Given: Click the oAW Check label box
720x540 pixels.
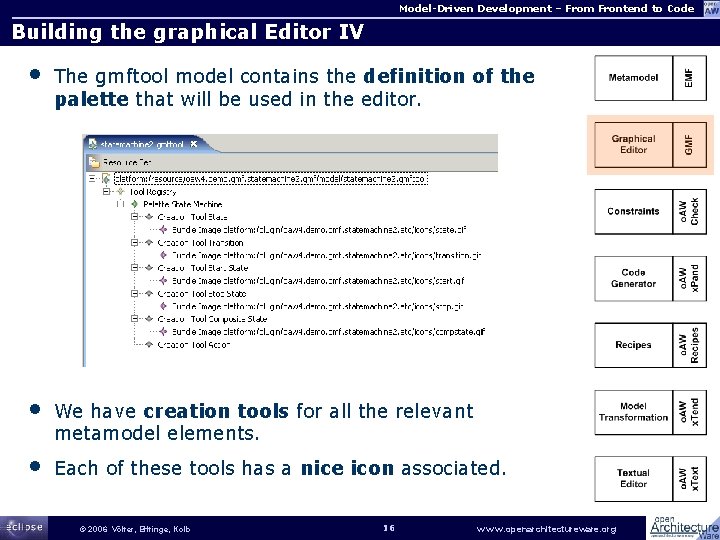Looking at the screenshot, I should (689, 212).
